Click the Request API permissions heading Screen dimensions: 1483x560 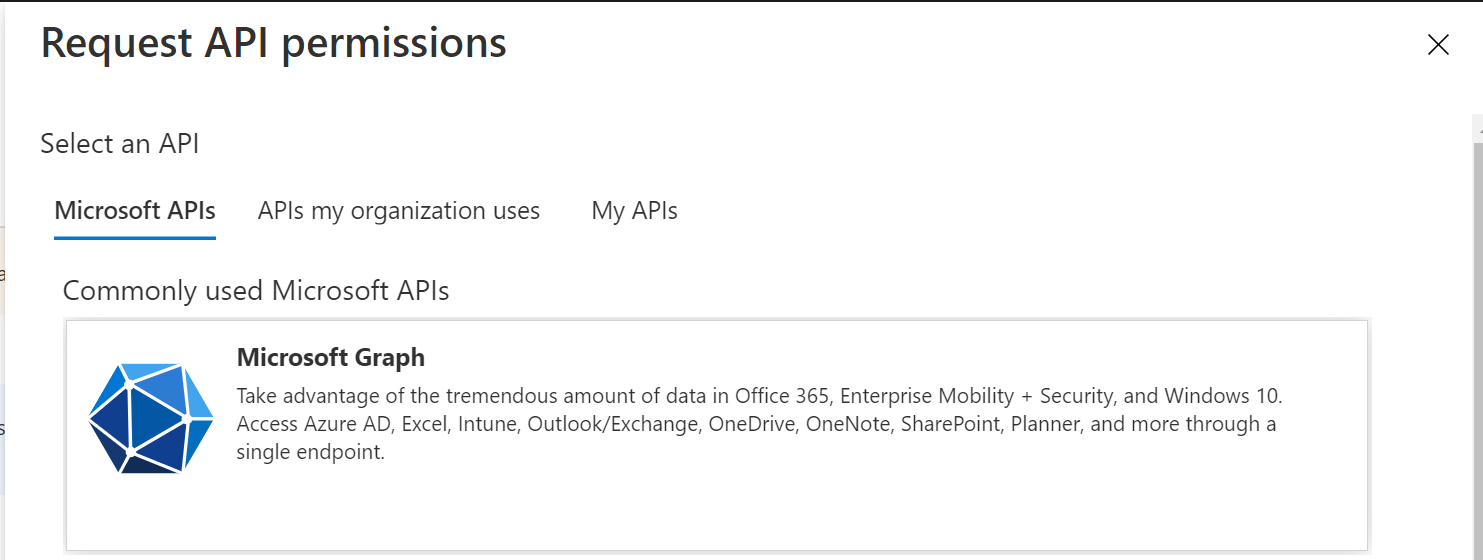tap(273, 44)
